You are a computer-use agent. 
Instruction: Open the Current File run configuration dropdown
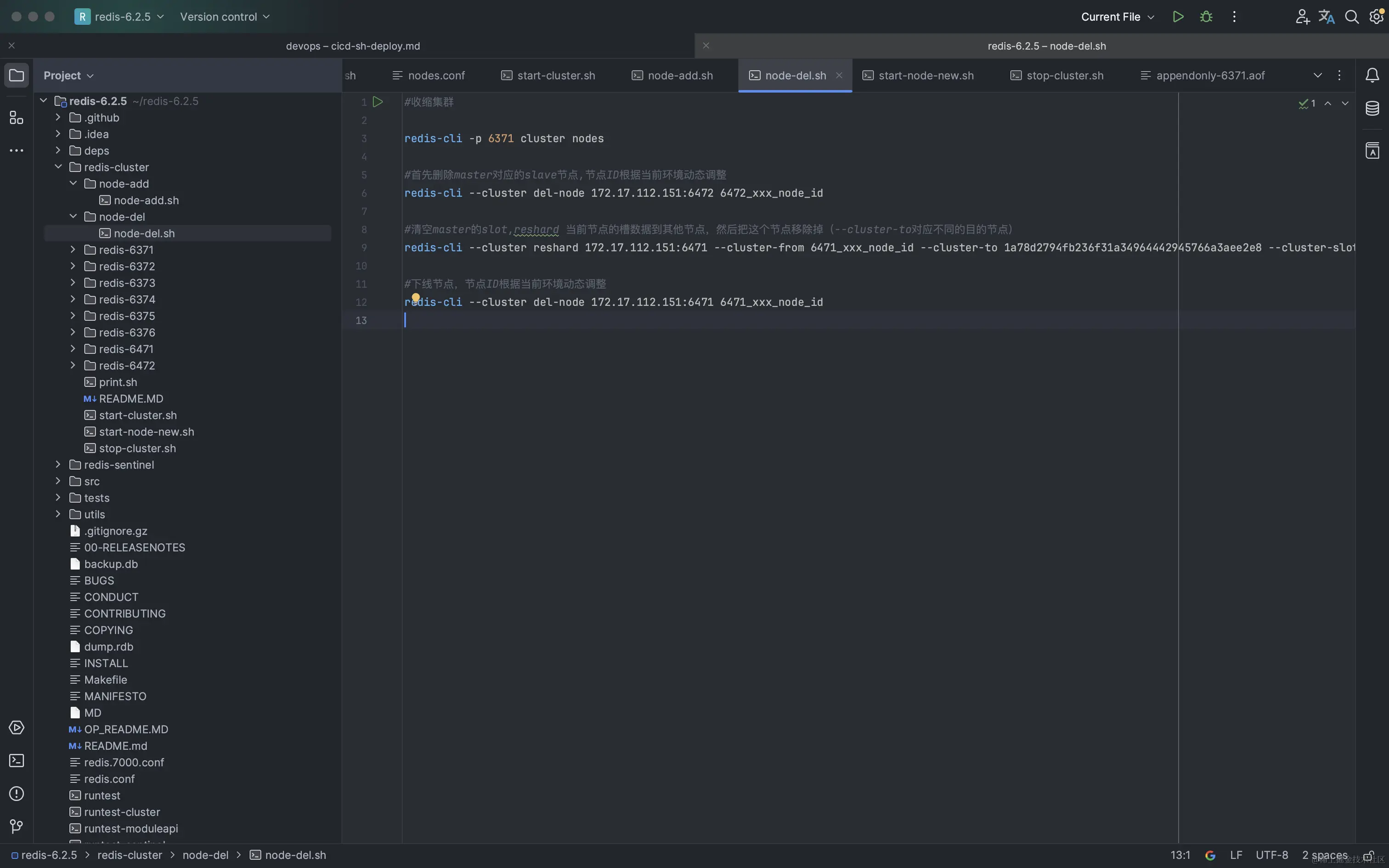[1117, 17]
